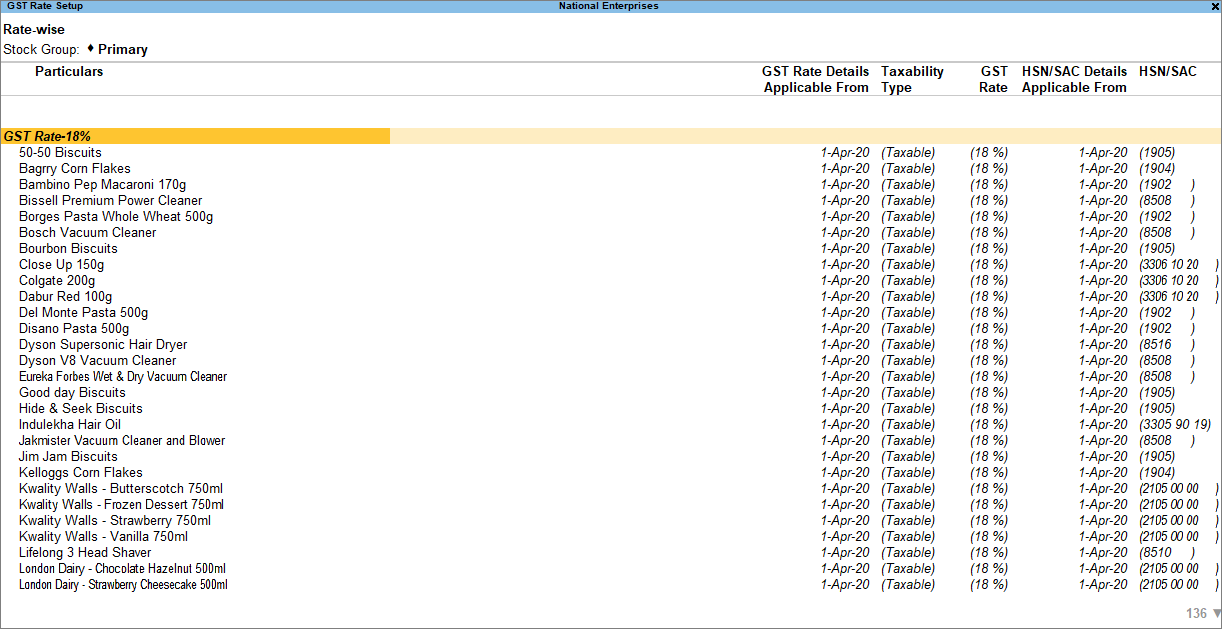Select Dyson V8 Vacuum Cleaner

[97, 360]
